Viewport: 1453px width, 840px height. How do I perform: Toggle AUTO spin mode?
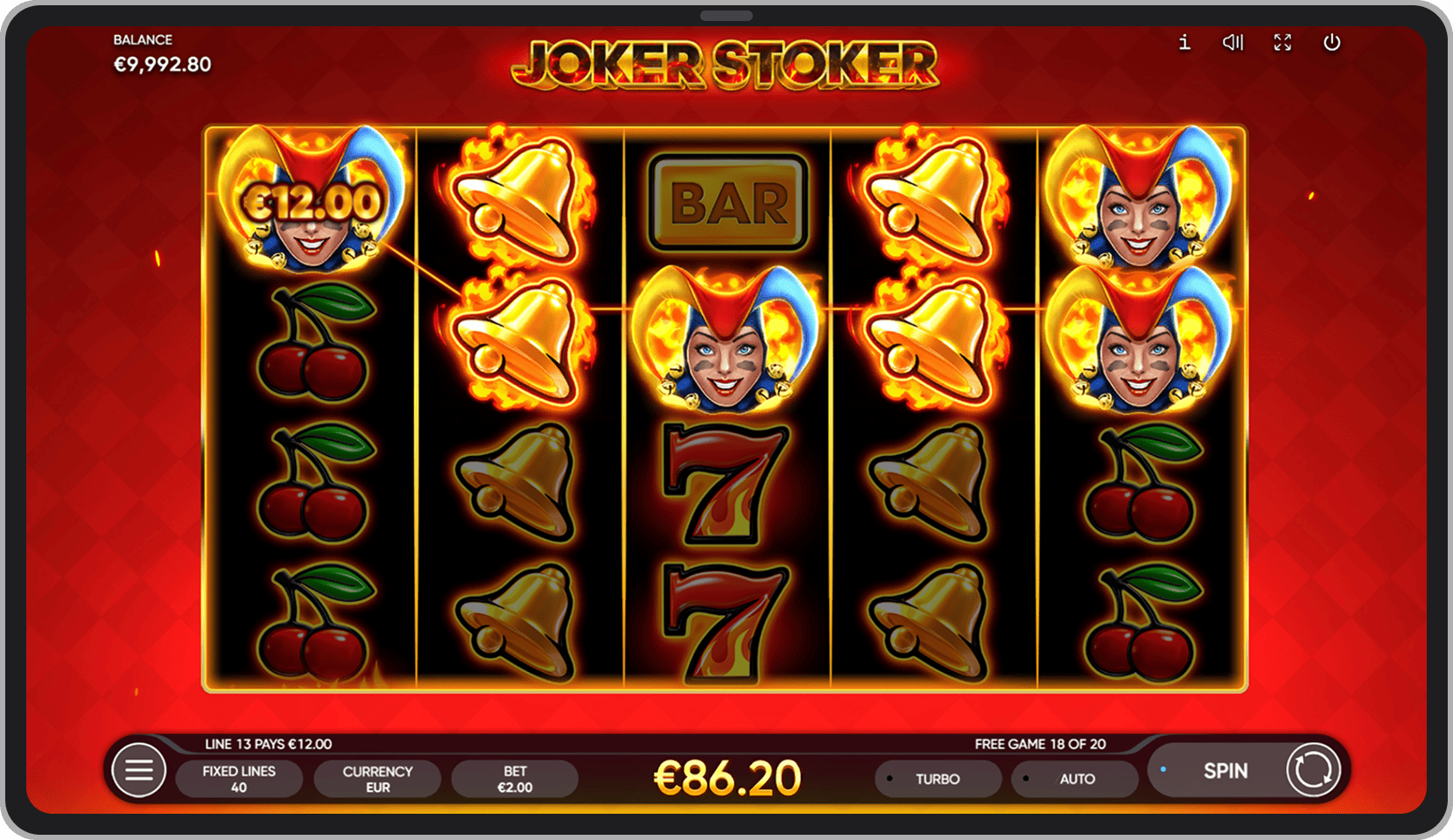click(1075, 779)
